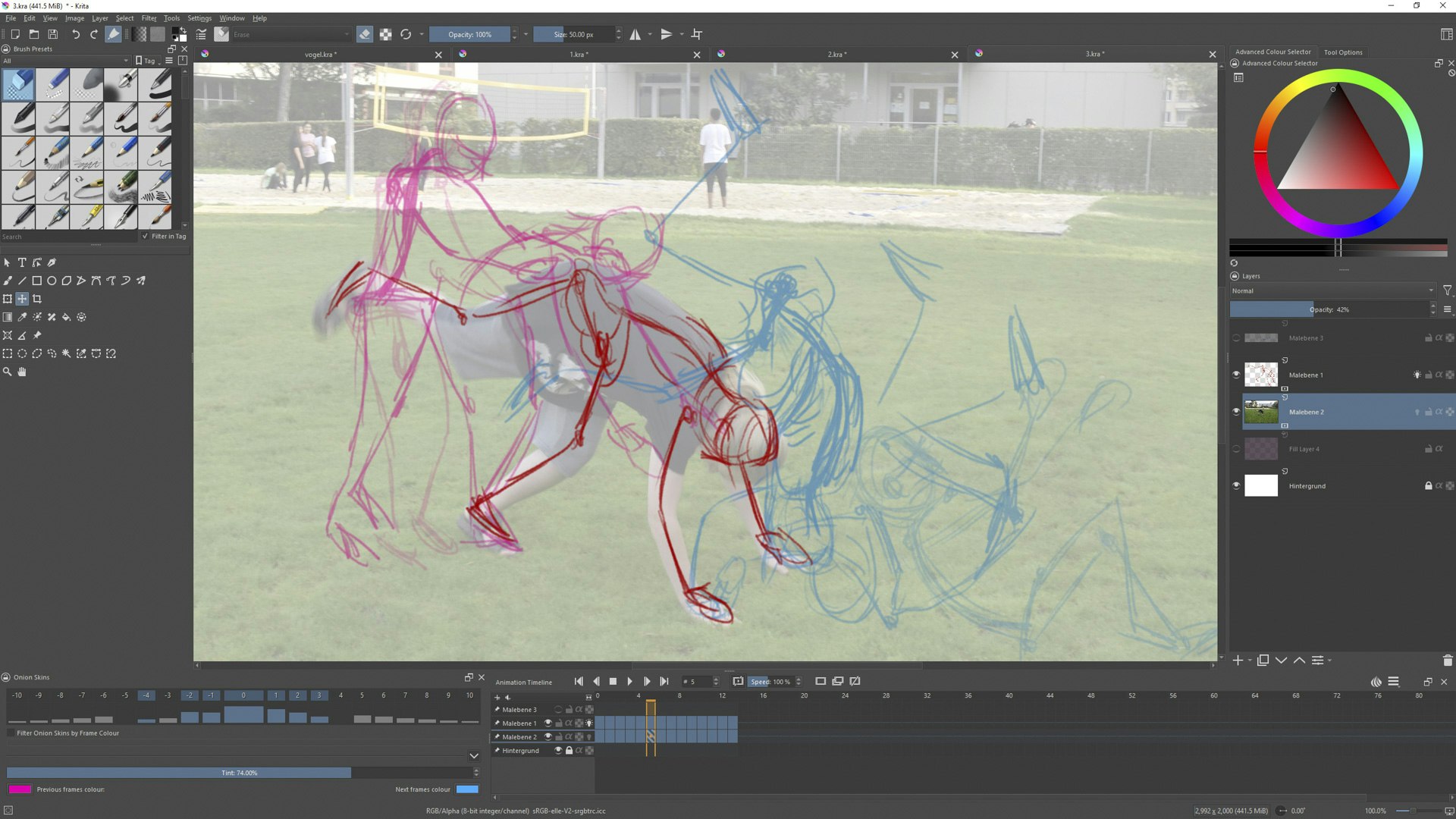Select the Colour Sampler eyedropper tool
Screen dimensions: 1456x819
21,317
